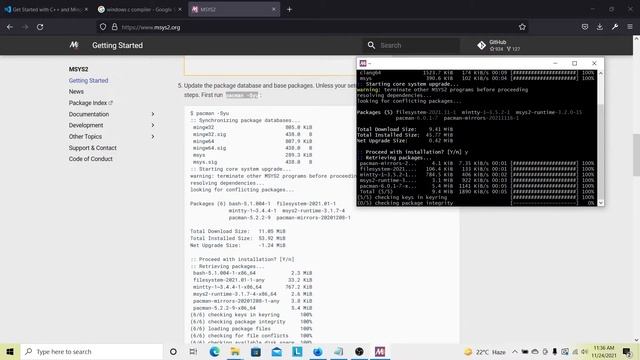Bookmark this page with the star icon
The image size is (640, 360).
coord(522,27)
